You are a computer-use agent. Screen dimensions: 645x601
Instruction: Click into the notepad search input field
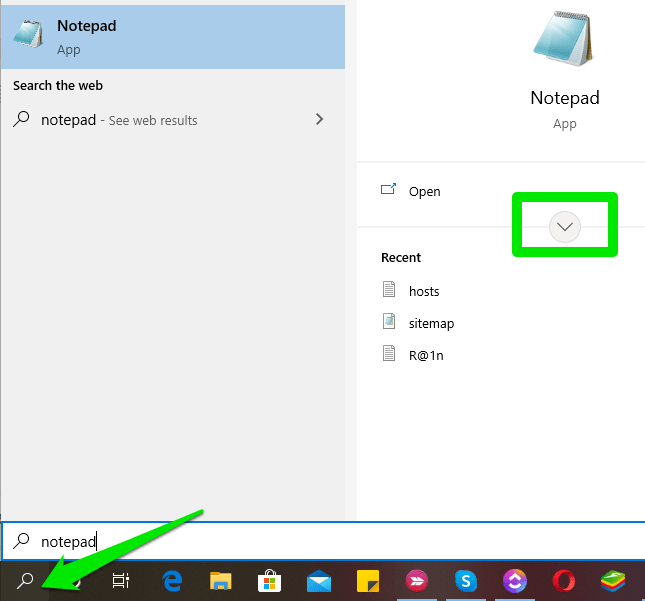(x=323, y=541)
